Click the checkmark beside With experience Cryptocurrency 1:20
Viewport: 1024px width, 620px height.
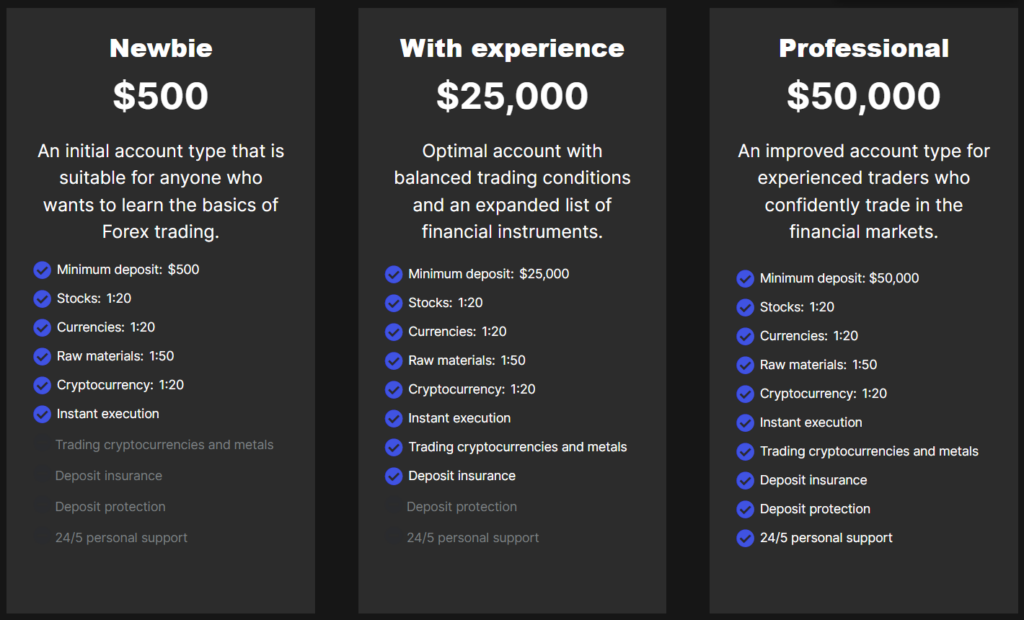[394, 390]
